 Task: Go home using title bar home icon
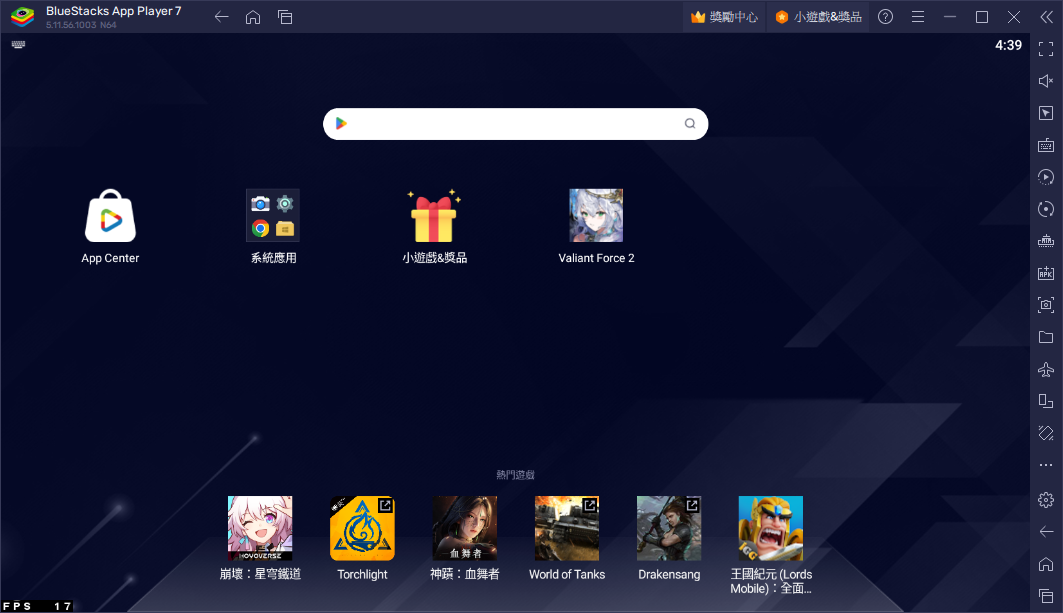[x=253, y=17]
